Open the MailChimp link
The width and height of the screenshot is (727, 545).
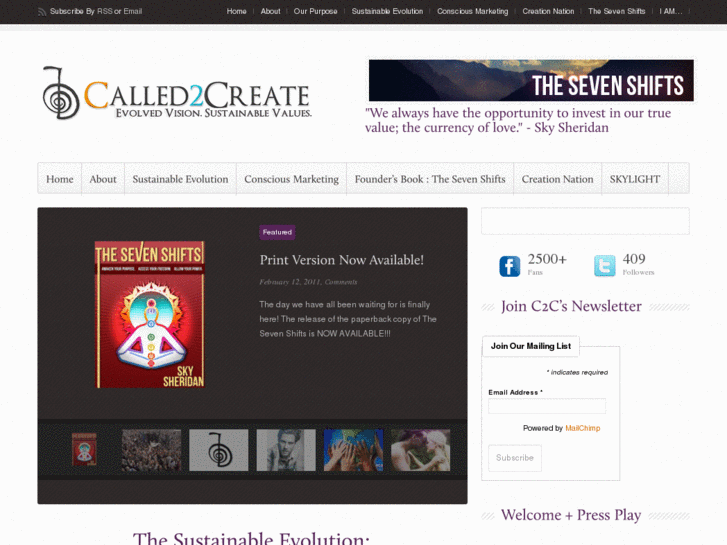click(x=582, y=428)
